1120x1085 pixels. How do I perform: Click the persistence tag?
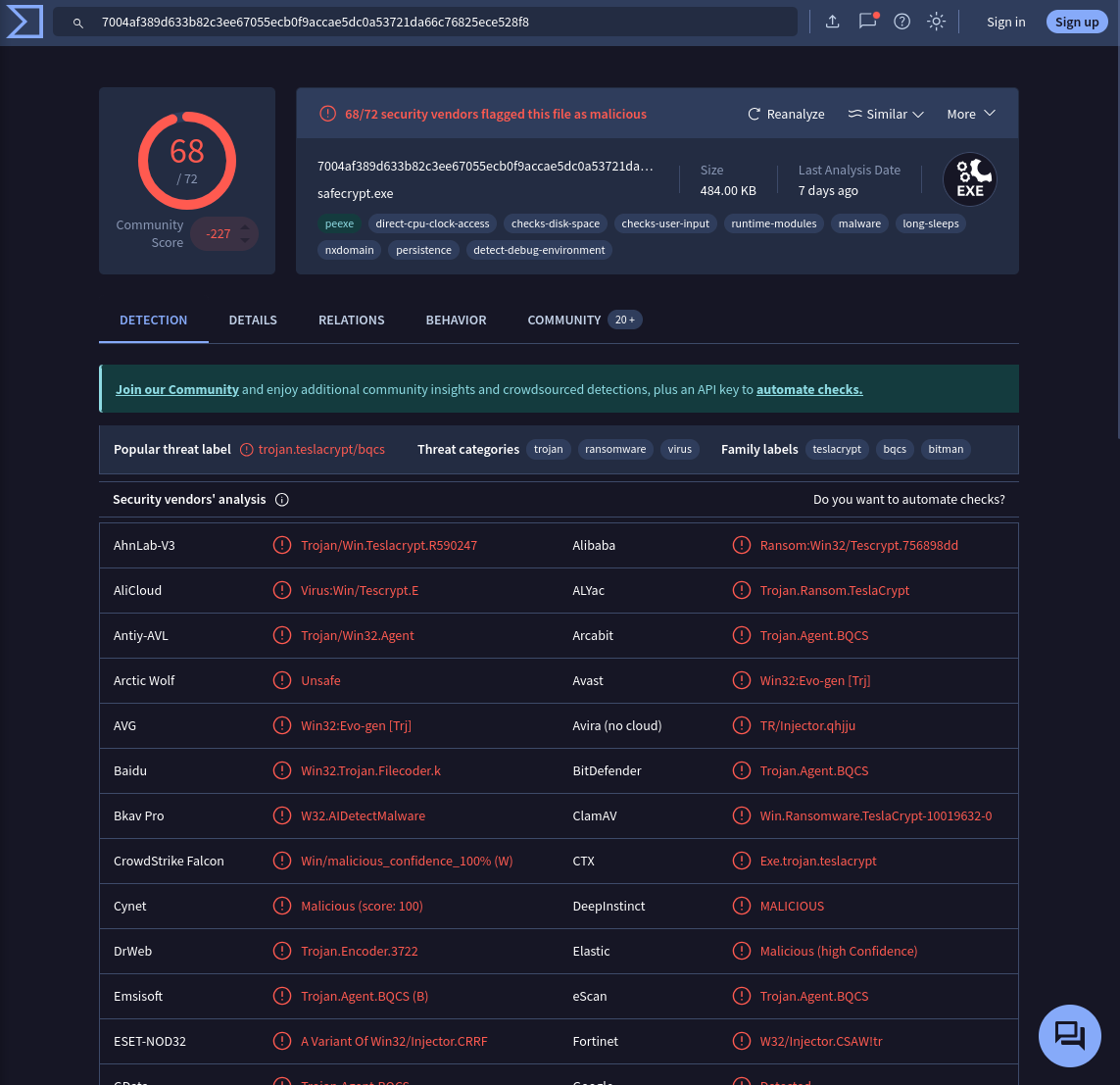(423, 250)
